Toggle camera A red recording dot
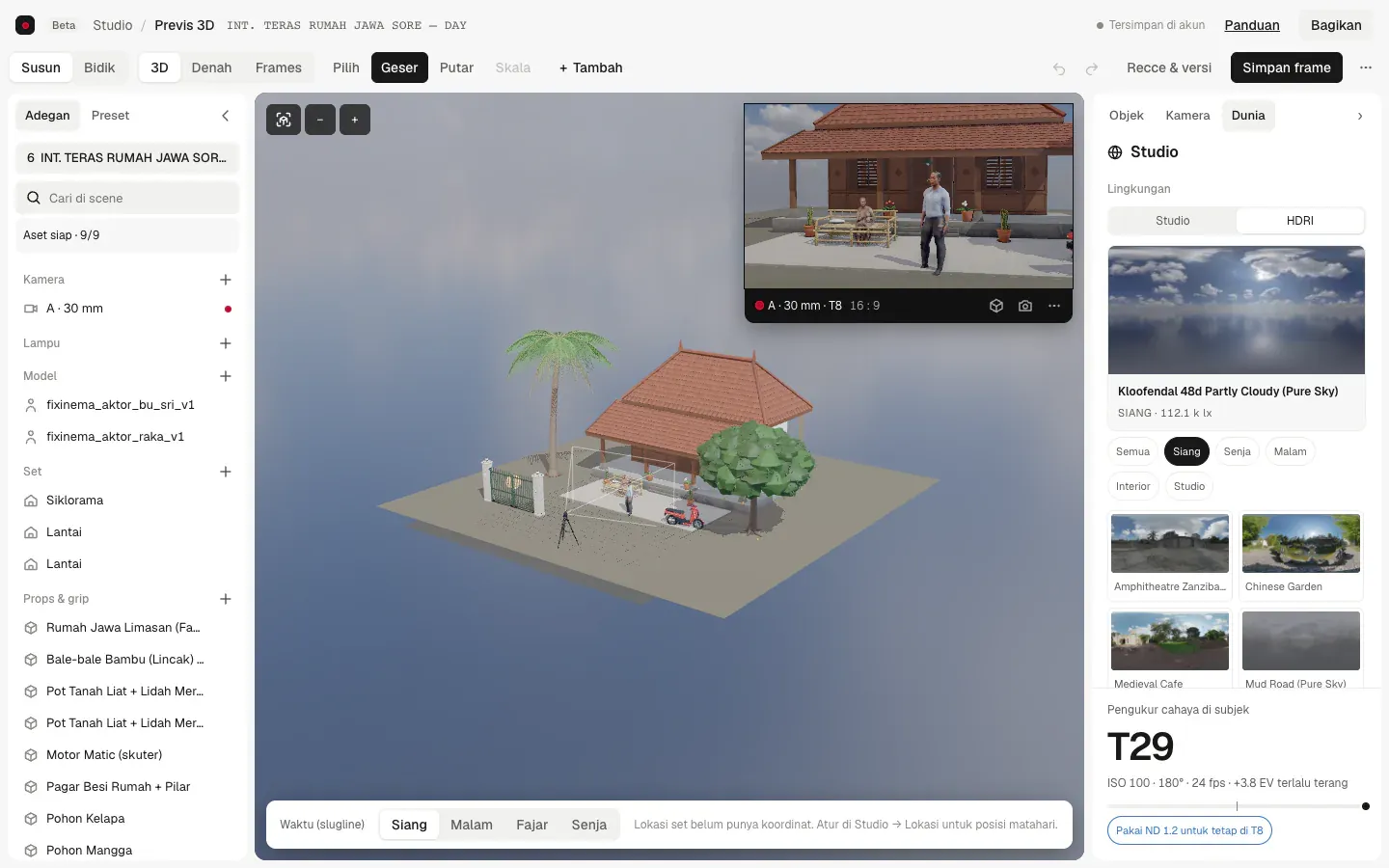Screen dimensions: 1389x868 pos(228,309)
